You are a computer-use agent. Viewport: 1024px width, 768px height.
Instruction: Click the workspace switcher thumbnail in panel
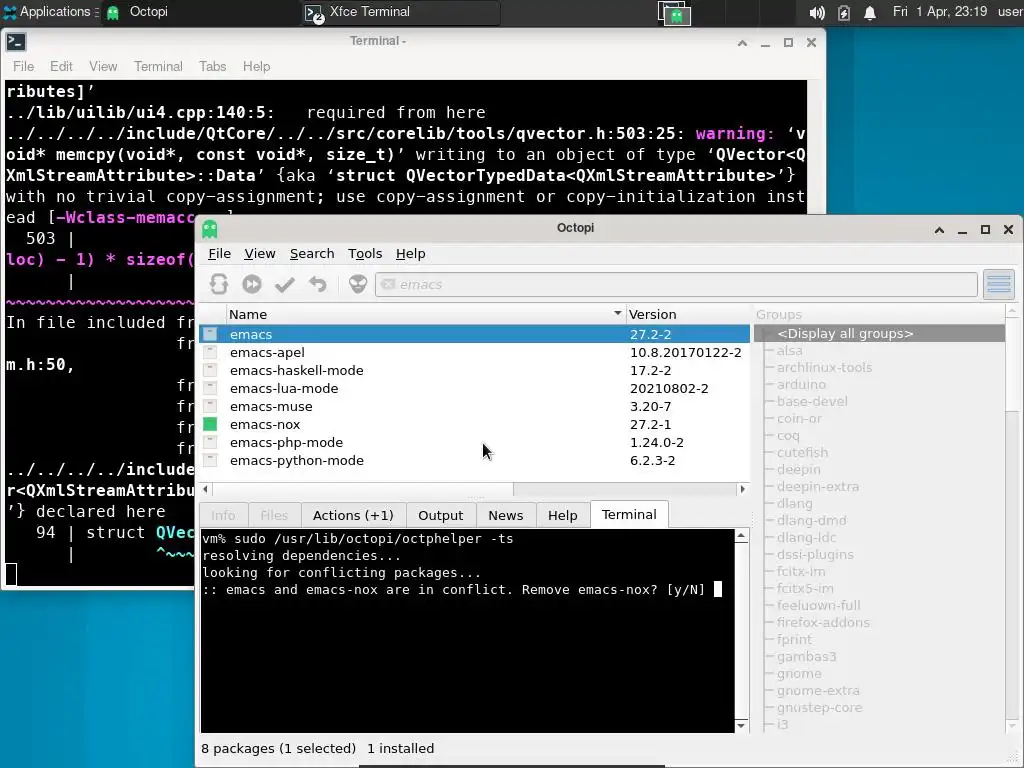674,13
